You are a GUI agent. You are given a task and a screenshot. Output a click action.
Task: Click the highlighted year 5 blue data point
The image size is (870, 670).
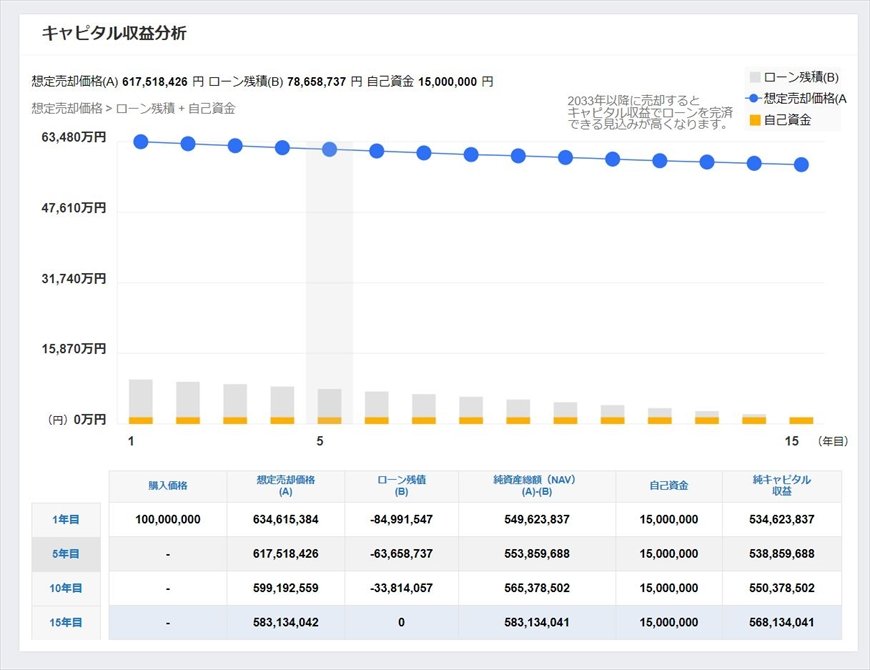[x=329, y=149]
